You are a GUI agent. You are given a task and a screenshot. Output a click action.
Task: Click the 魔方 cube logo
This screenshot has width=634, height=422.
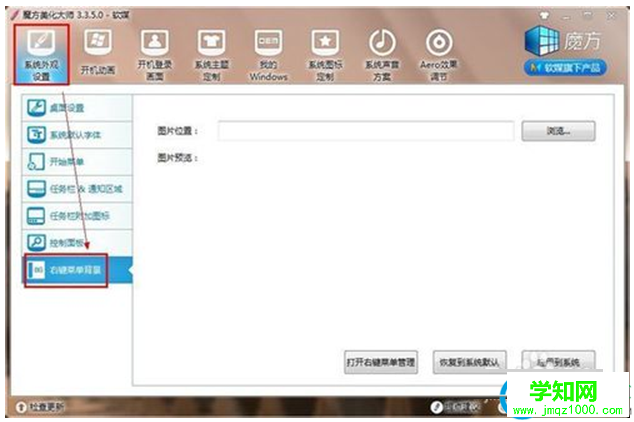(542, 40)
